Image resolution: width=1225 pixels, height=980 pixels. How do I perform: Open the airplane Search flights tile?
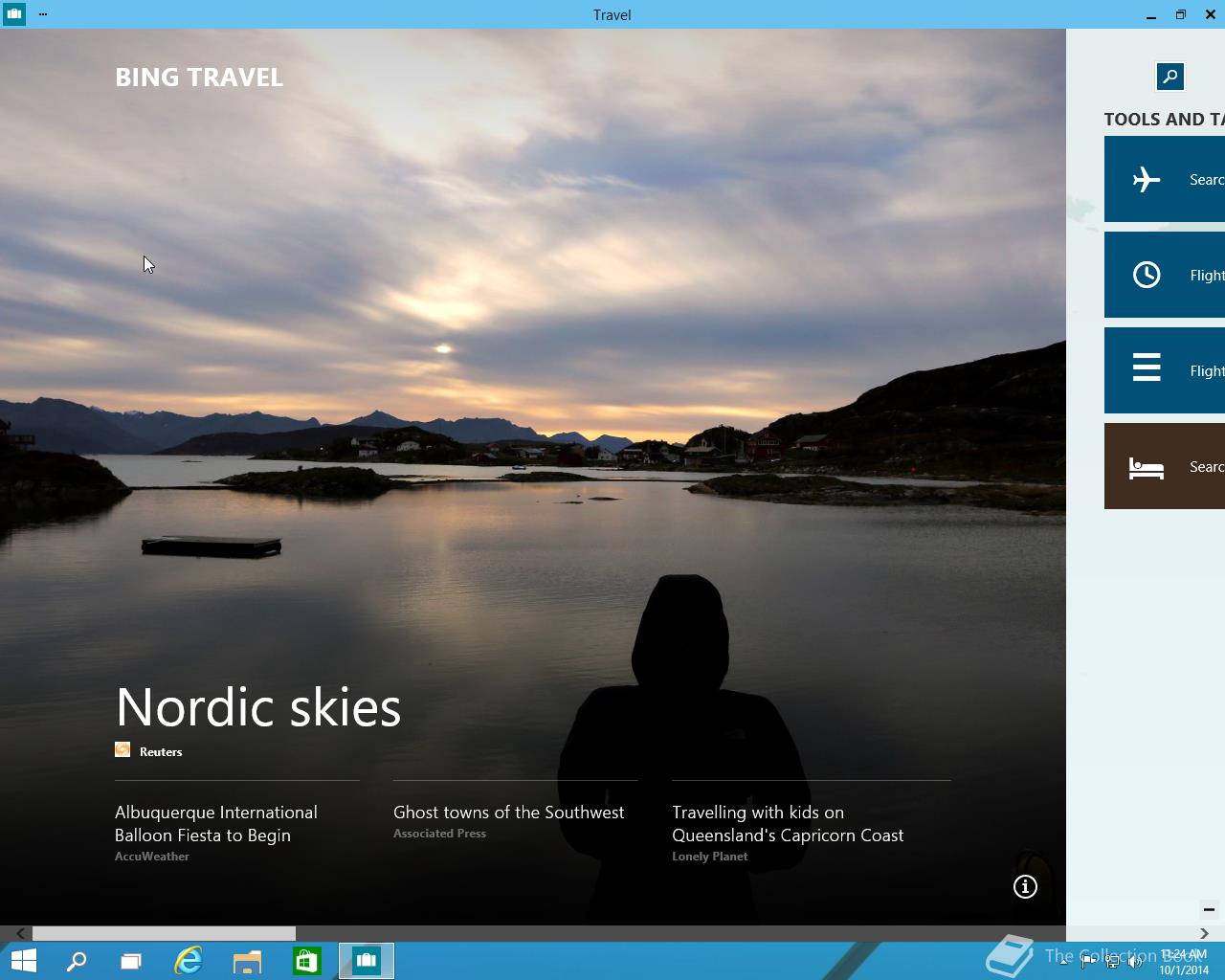coord(1165,179)
